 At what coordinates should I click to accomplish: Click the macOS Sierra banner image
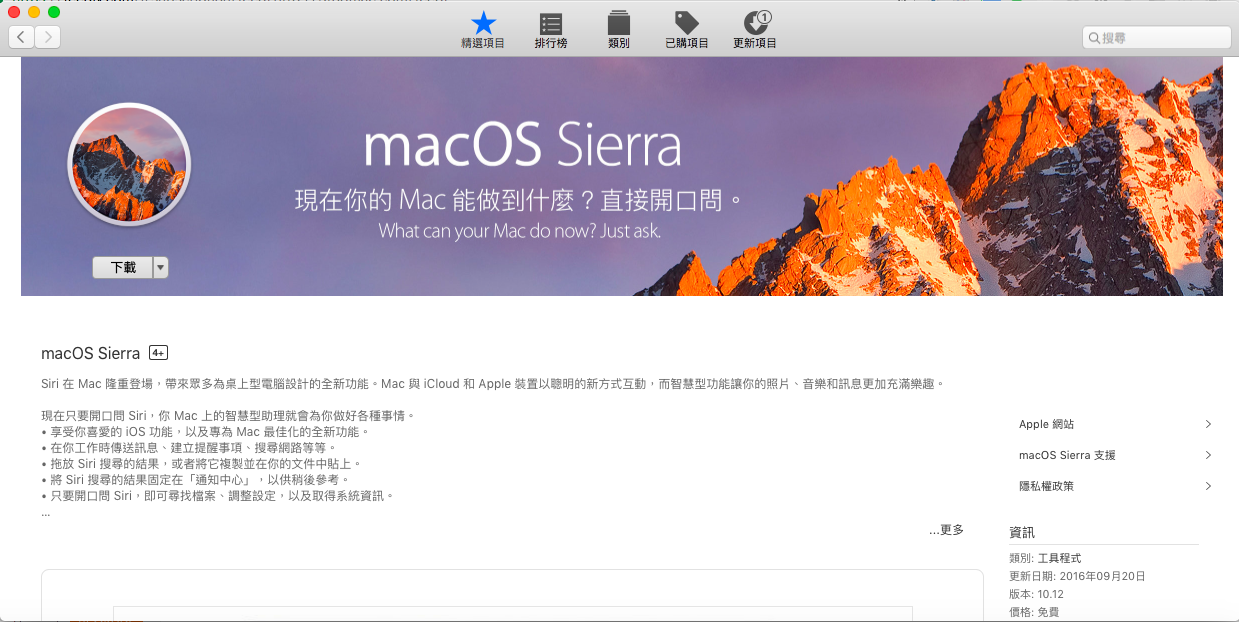[x=620, y=176]
